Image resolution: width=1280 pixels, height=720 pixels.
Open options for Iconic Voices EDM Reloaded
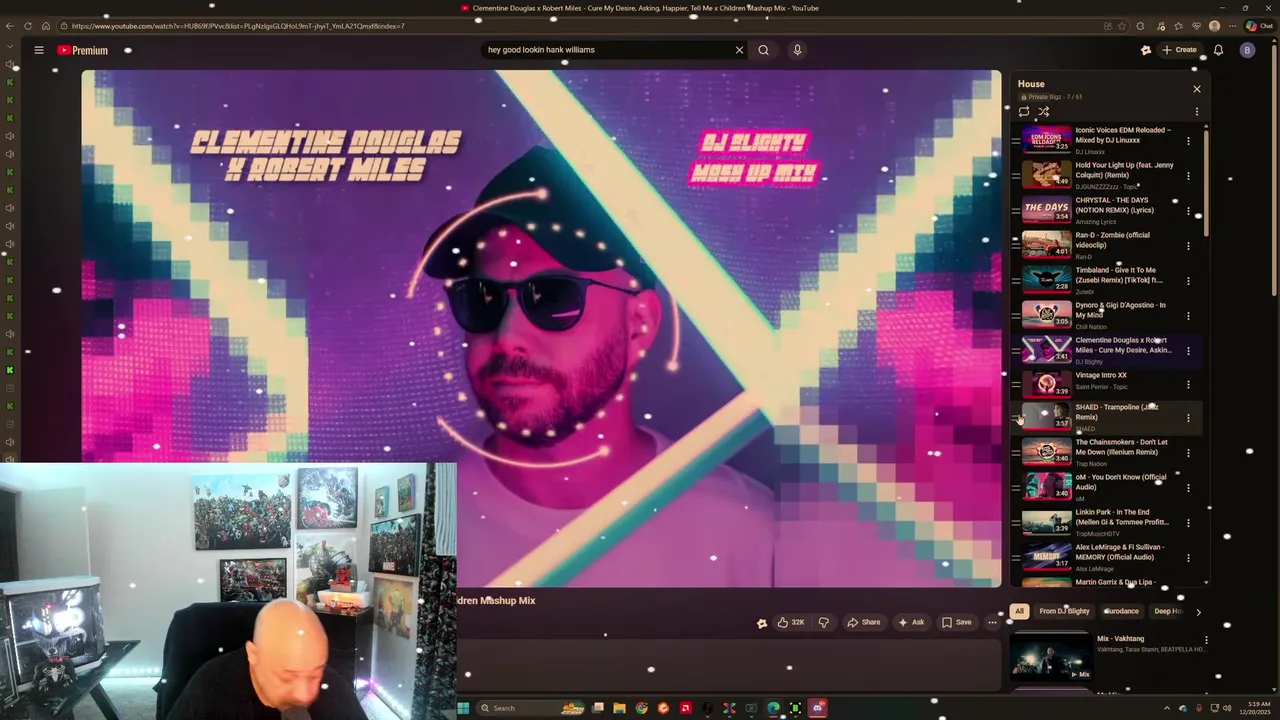1188,141
